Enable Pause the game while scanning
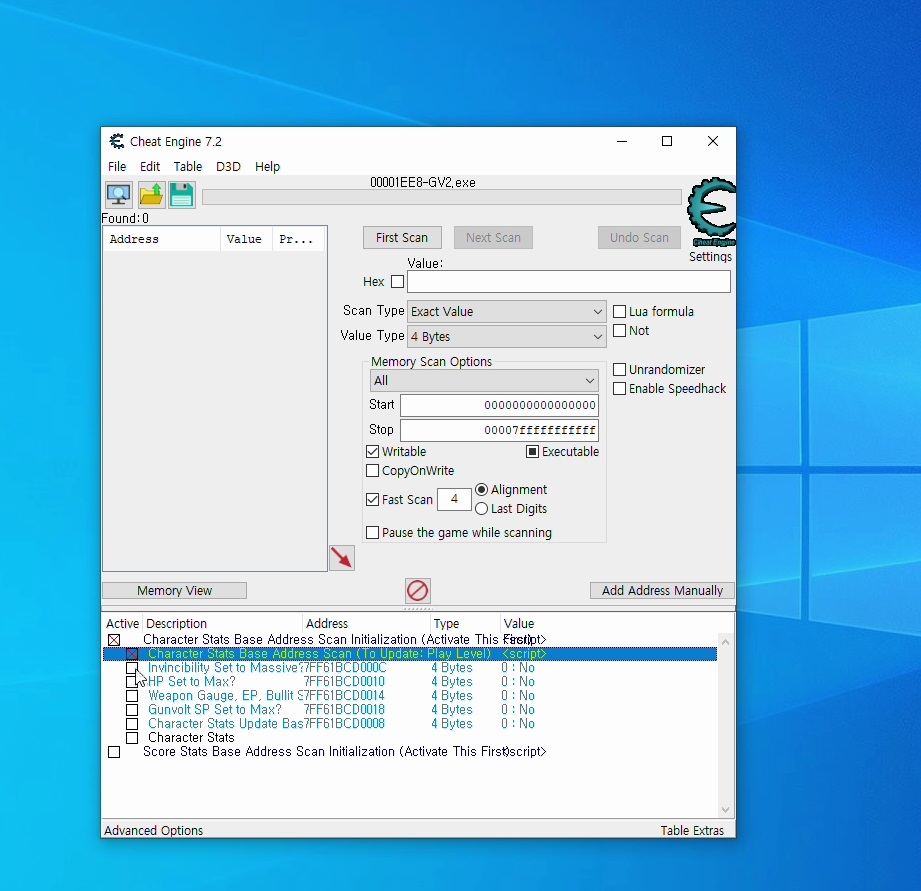Viewport: 921px width, 891px height. pos(372,533)
